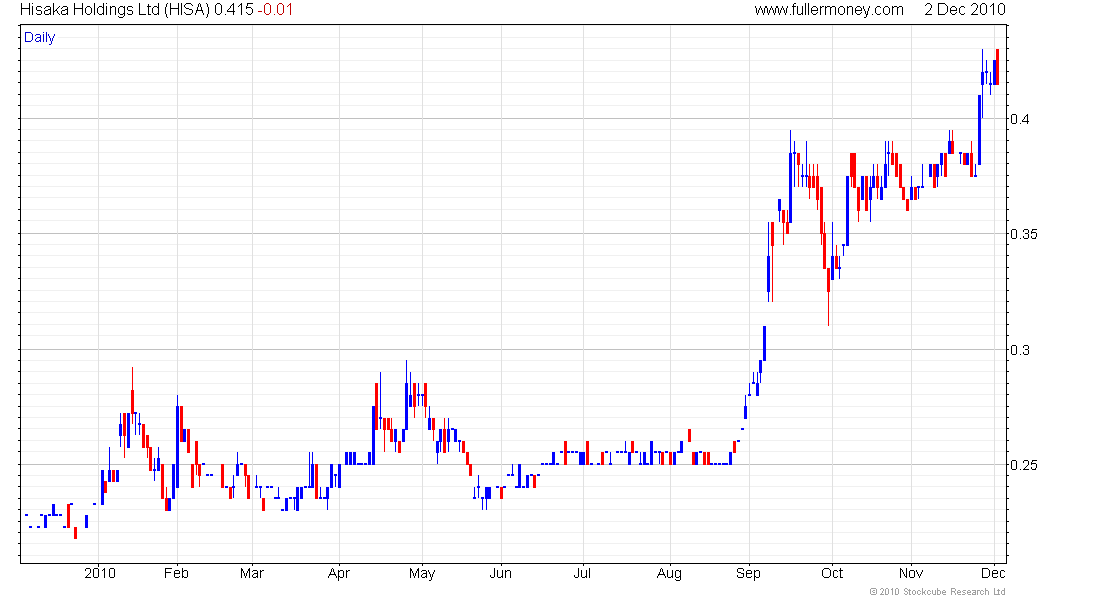Click the 0.3 price axis label

[x=1020, y=349]
